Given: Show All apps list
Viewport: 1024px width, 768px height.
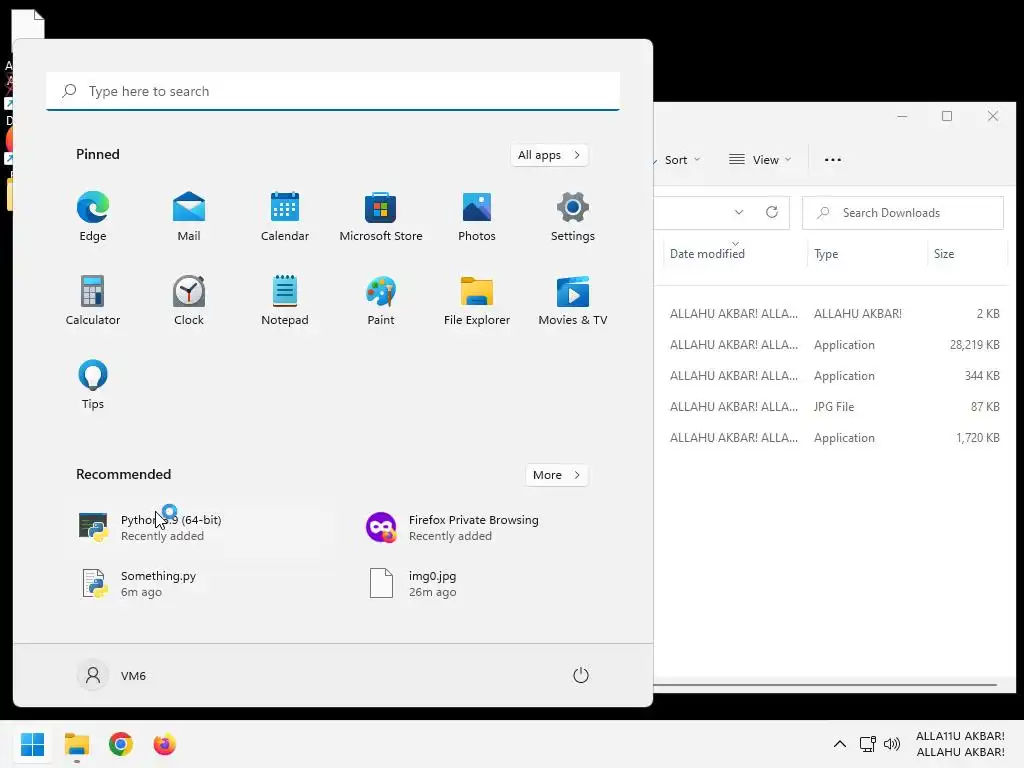Looking at the screenshot, I should [549, 155].
